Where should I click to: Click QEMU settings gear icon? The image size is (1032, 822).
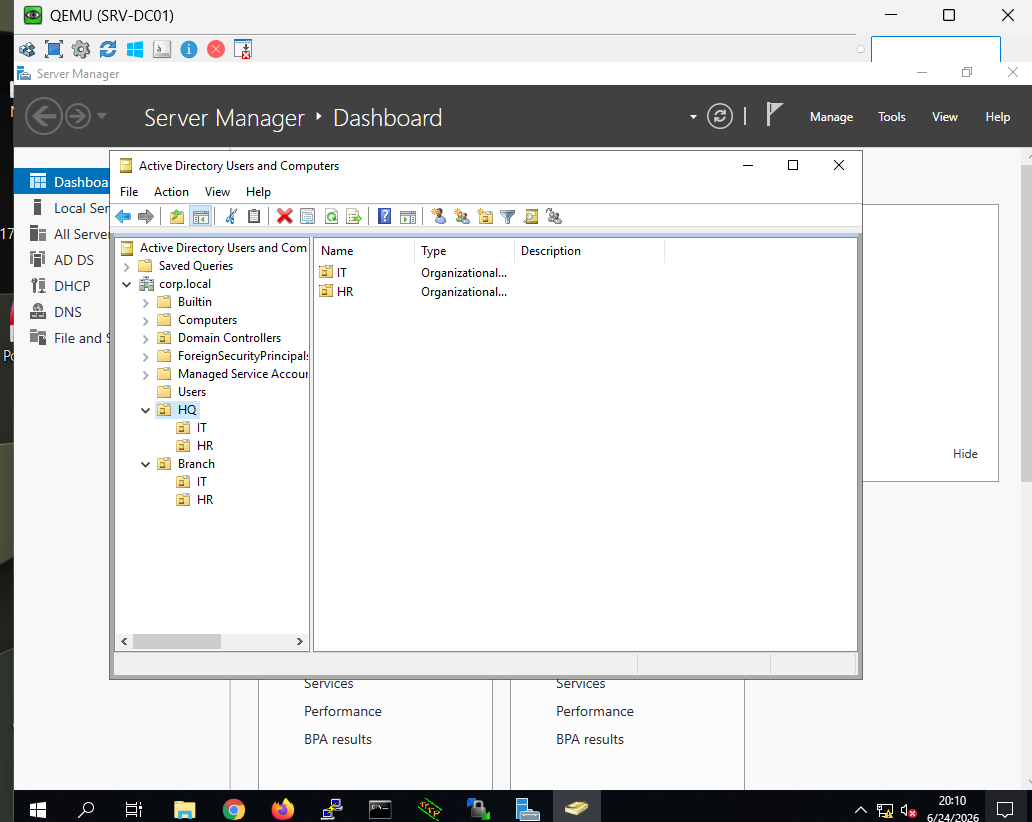click(81, 49)
